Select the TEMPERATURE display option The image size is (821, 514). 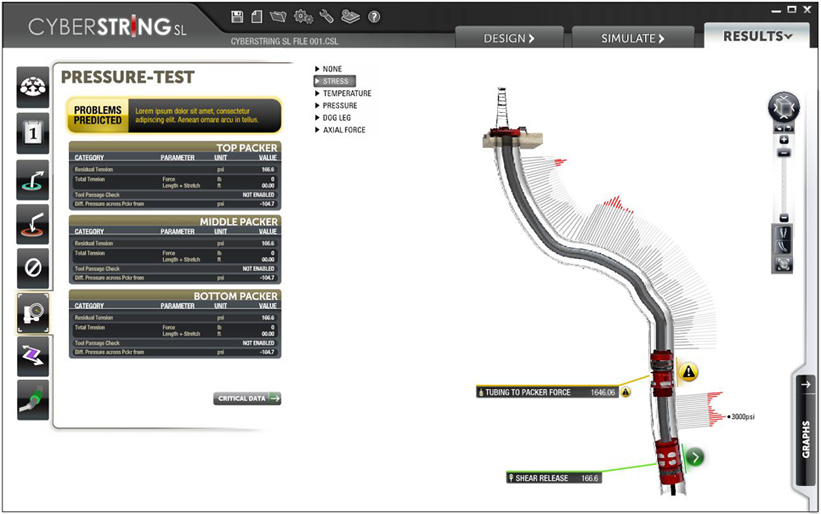click(x=343, y=93)
